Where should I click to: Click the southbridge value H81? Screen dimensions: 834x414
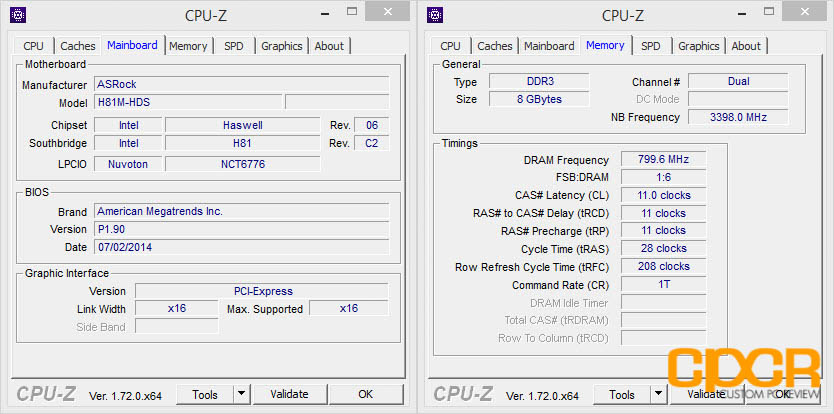click(x=243, y=143)
